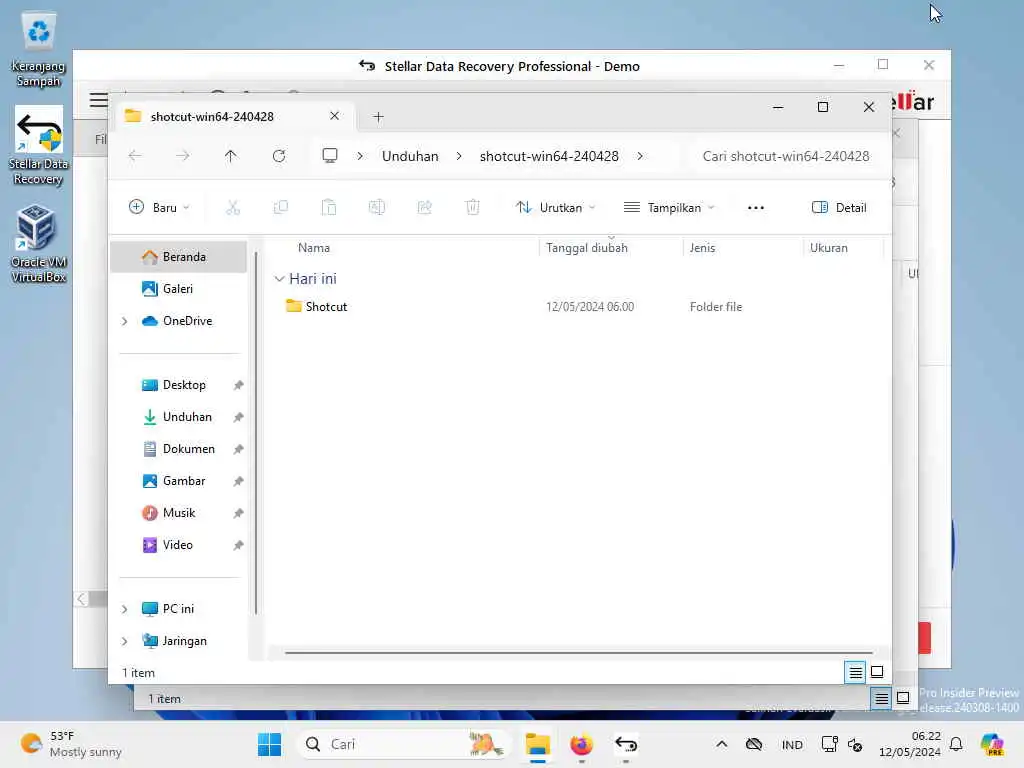
Task: Click IND language indicator in tray
Action: 792,744
